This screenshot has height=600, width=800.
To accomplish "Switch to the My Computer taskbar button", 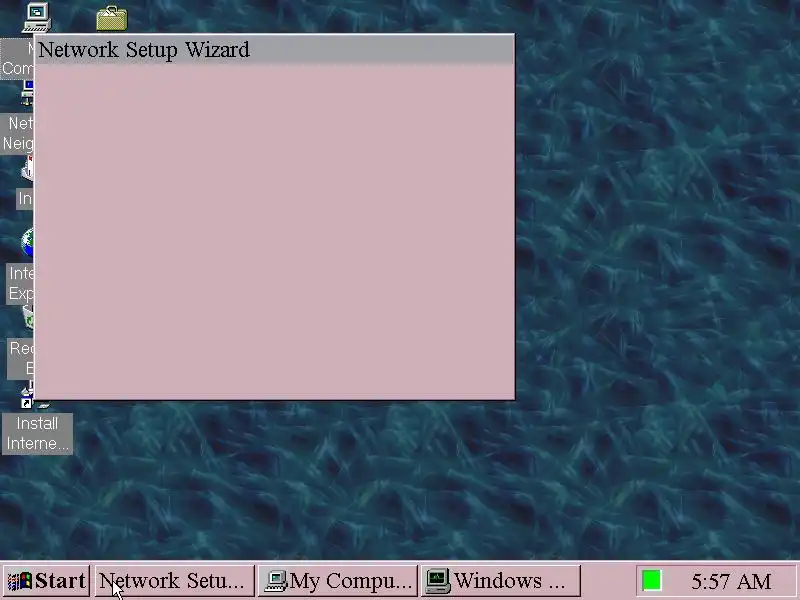I will 338,581.
